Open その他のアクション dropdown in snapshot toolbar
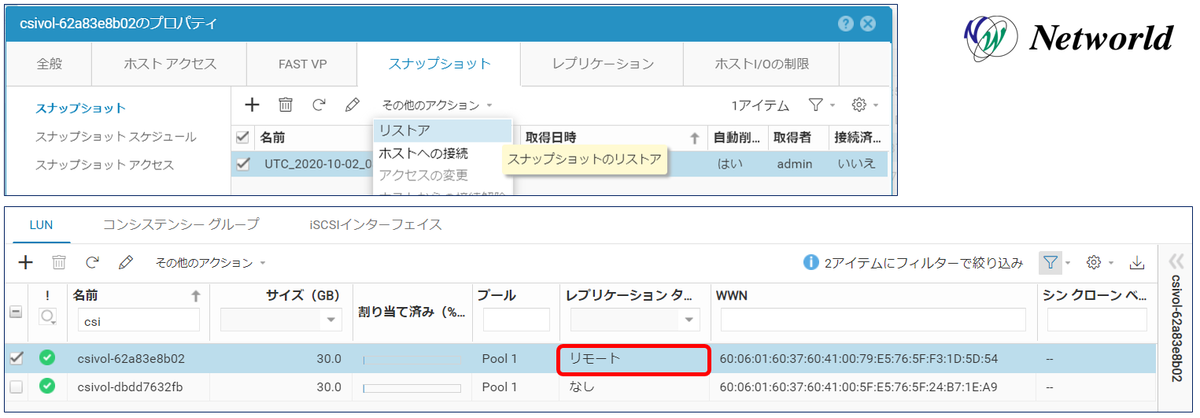1200x418 pixels. tap(437, 104)
